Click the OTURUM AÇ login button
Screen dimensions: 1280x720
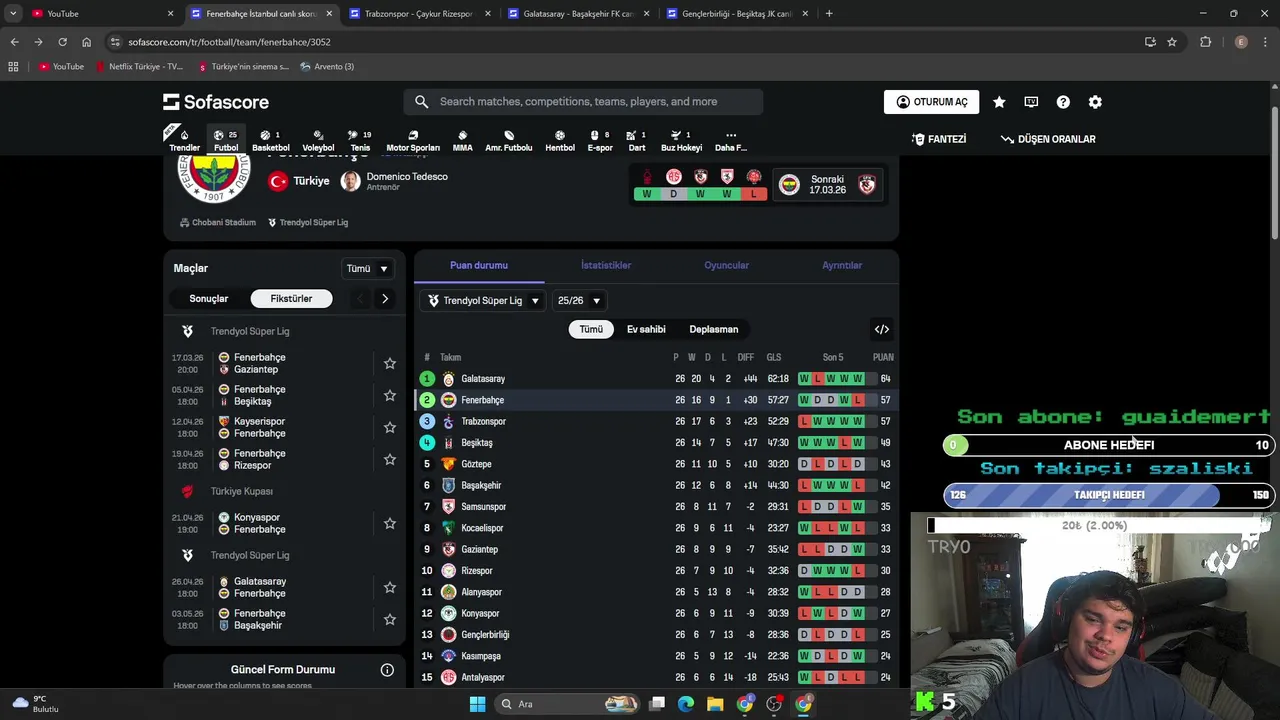[x=931, y=102]
